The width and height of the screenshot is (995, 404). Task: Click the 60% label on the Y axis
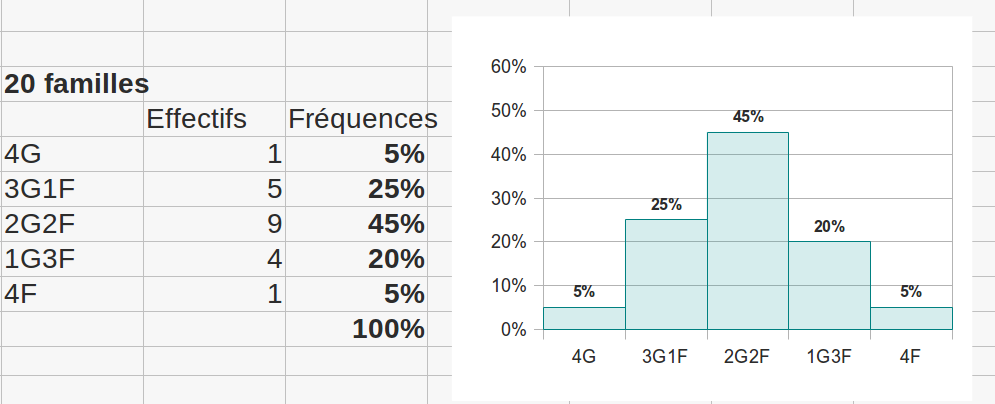(508, 67)
